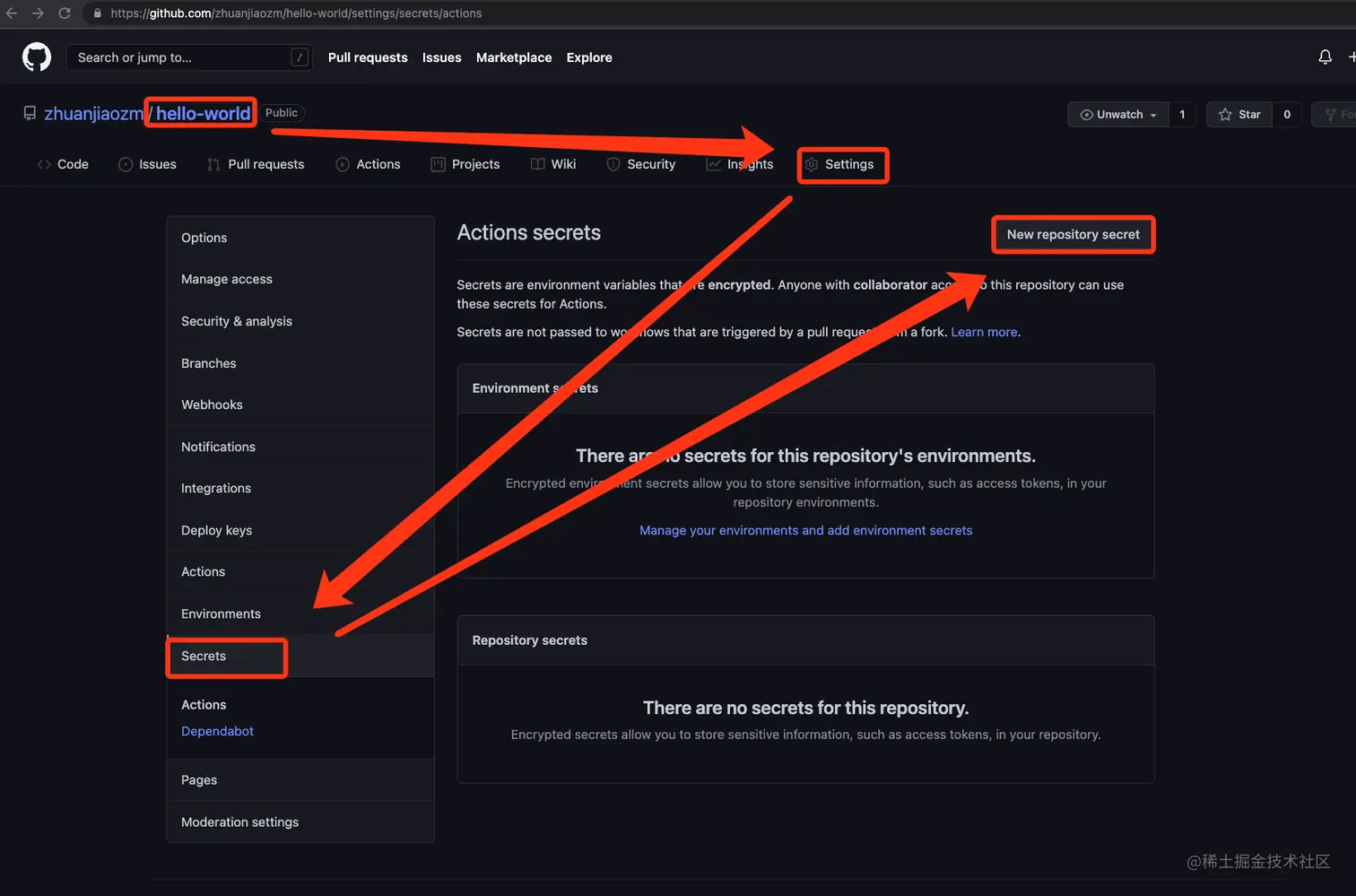Select Actions under Secrets submenu
Screen dimensions: 1356x896
[204, 705]
